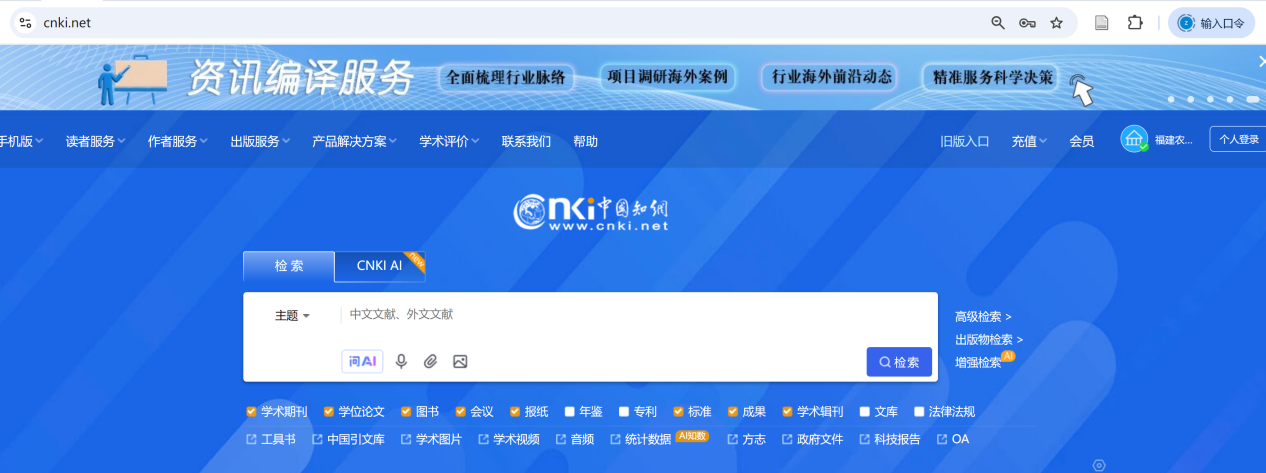1266x473 pixels.
Task: Click the blue 检索 search button
Action: pyautogui.click(x=899, y=362)
